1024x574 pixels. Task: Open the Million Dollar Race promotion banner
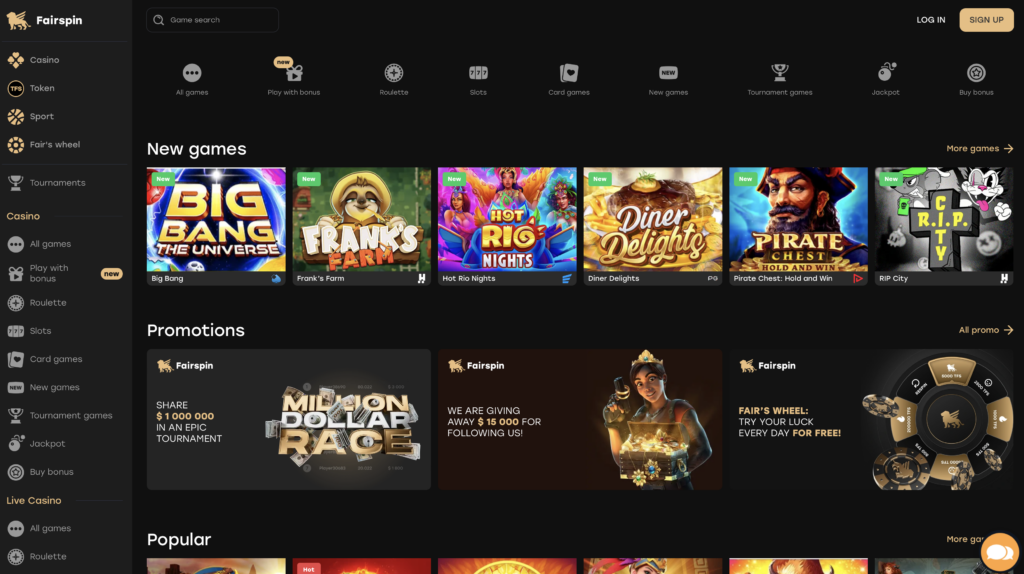point(289,419)
